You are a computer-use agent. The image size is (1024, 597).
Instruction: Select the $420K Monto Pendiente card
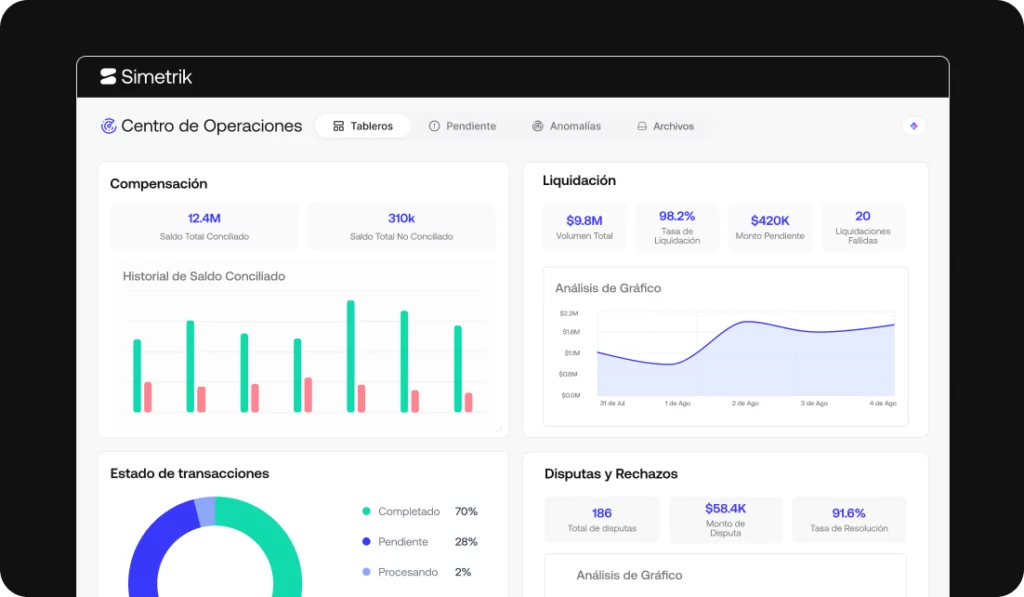click(x=770, y=227)
